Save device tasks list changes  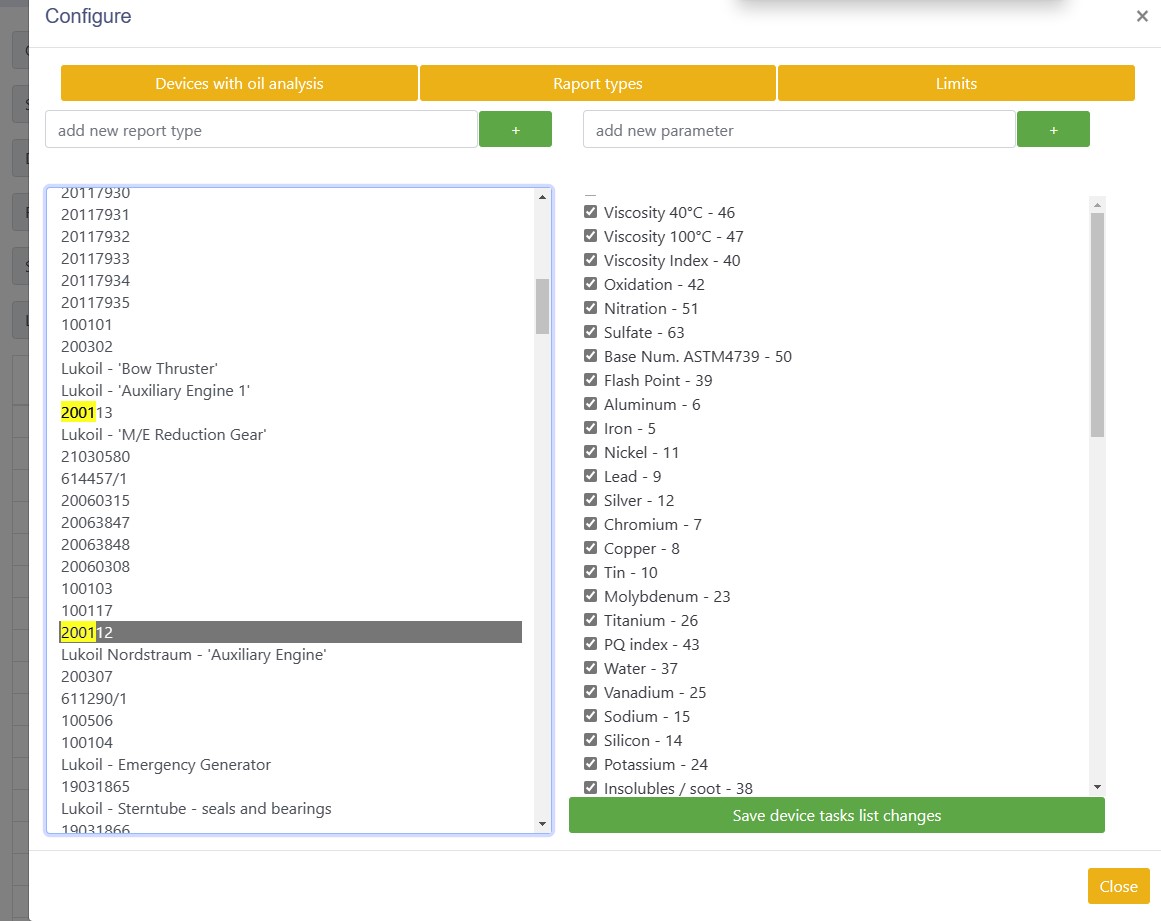point(836,815)
